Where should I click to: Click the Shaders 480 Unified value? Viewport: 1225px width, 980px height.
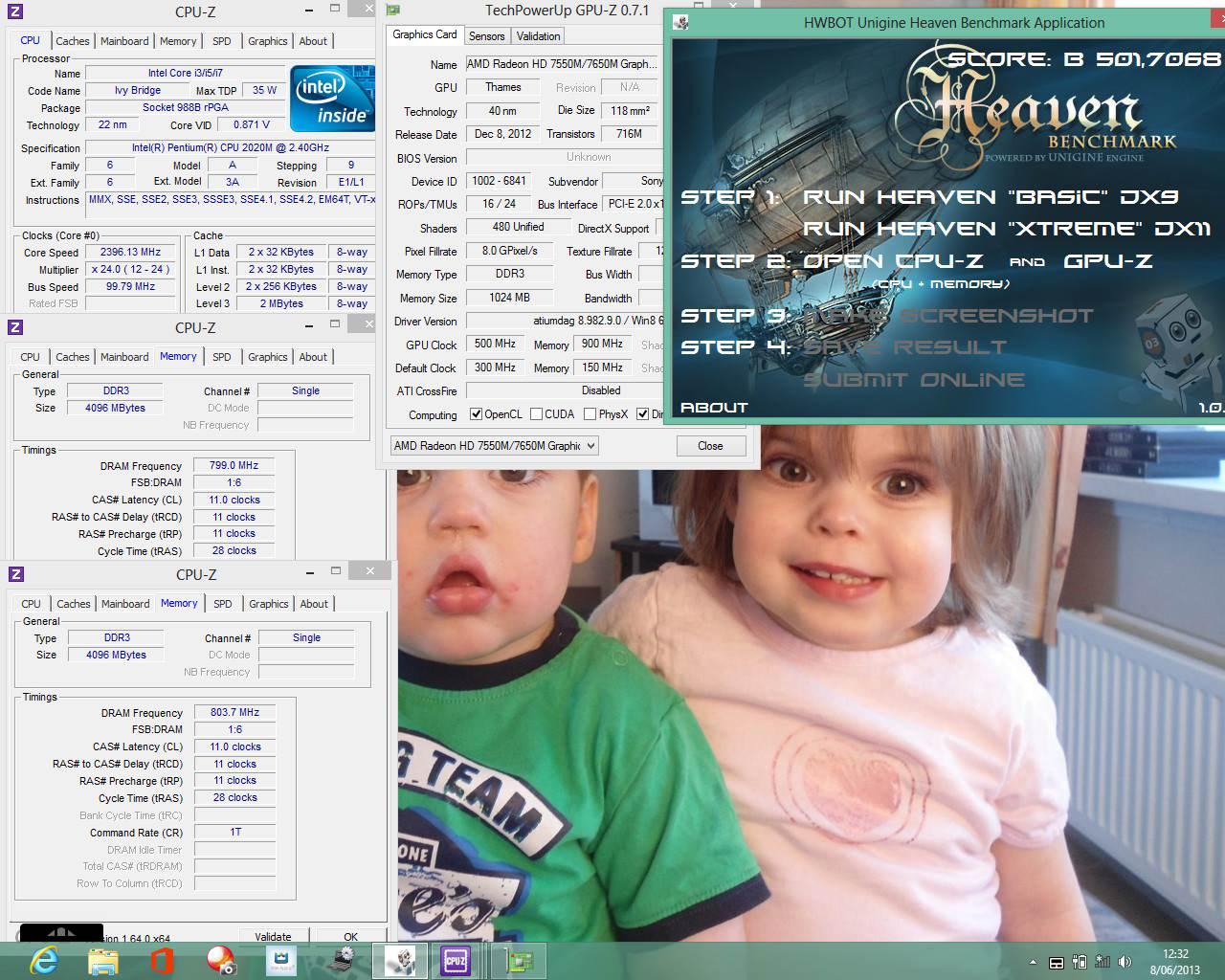tap(517, 227)
